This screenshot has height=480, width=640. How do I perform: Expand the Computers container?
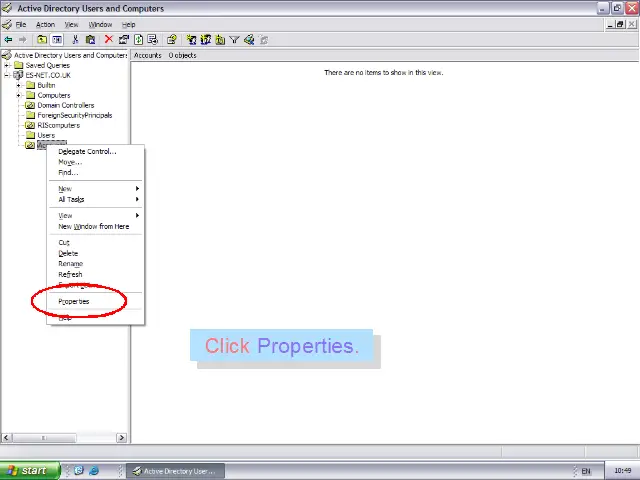[18, 95]
